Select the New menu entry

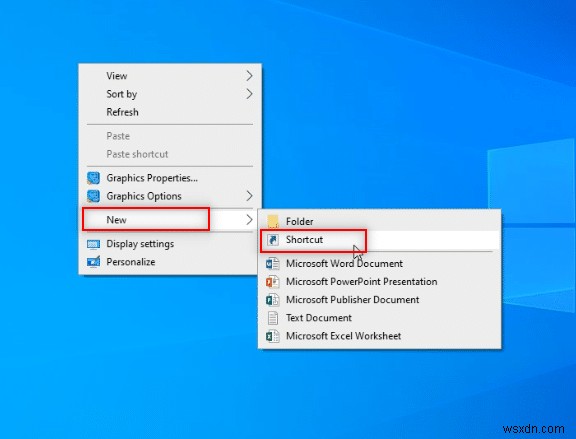click(x=170, y=220)
